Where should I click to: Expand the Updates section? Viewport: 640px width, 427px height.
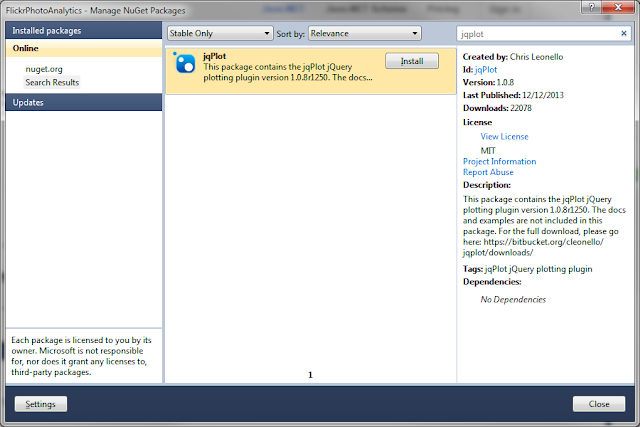84,102
